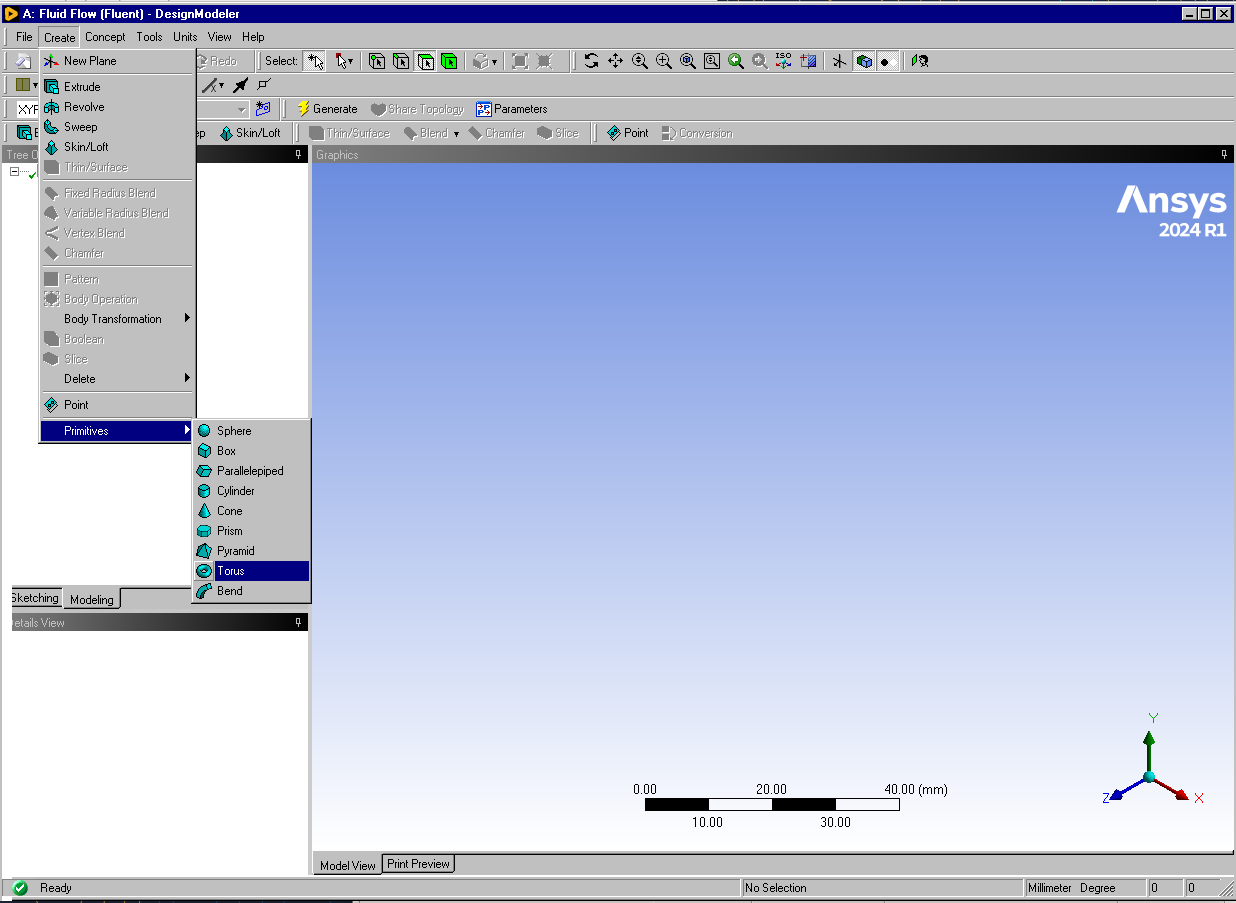Toggle the Faces selection filter
The image size is (1236, 903).
[425, 61]
